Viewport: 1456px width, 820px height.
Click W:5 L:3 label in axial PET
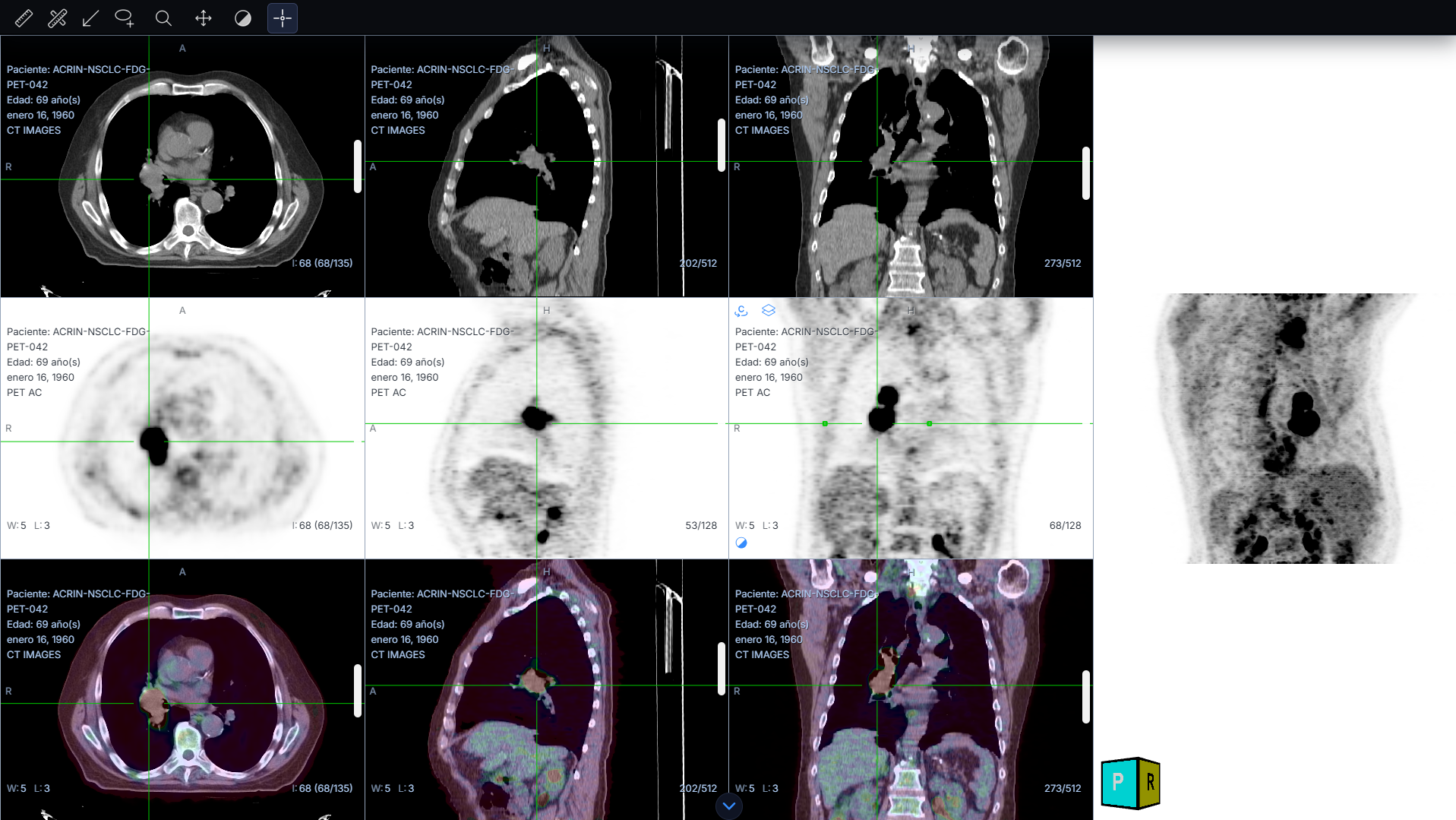click(28, 525)
